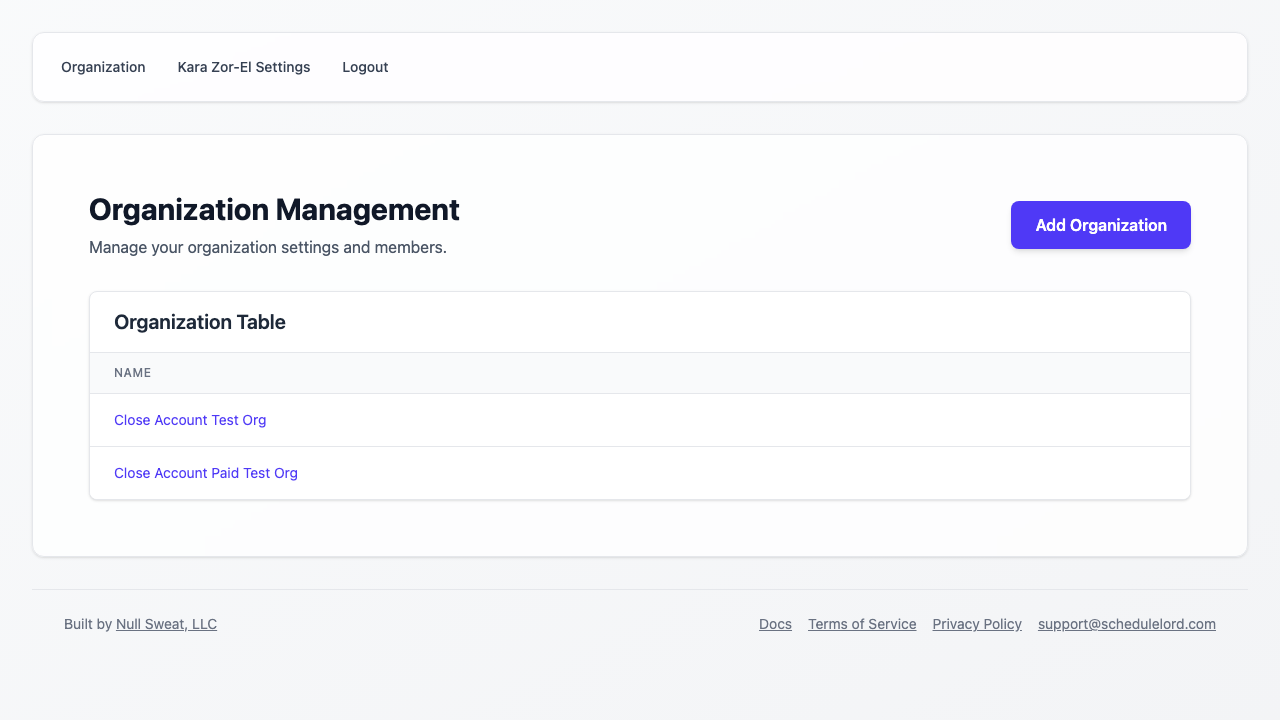This screenshot has height=720, width=1280.
Task: Open Close Account Test Org
Action: coord(190,420)
